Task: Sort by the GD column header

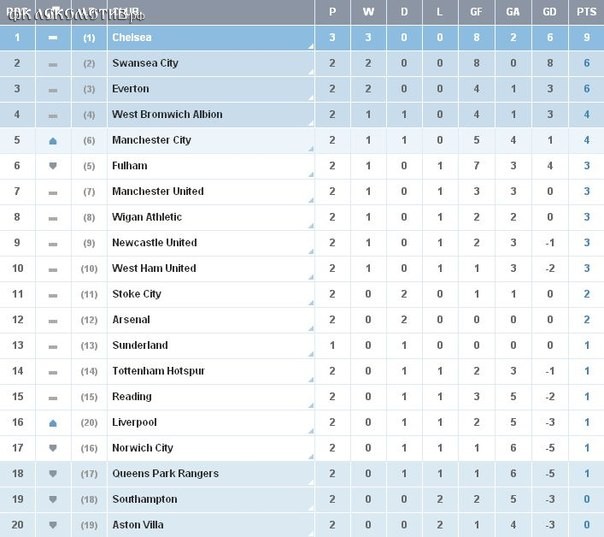Action: (x=546, y=12)
